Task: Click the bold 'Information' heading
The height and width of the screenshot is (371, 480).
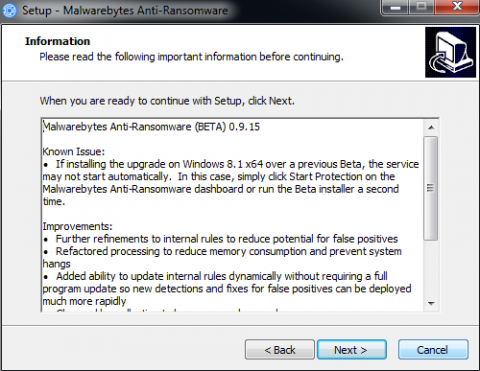Action: (x=57, y=41)
